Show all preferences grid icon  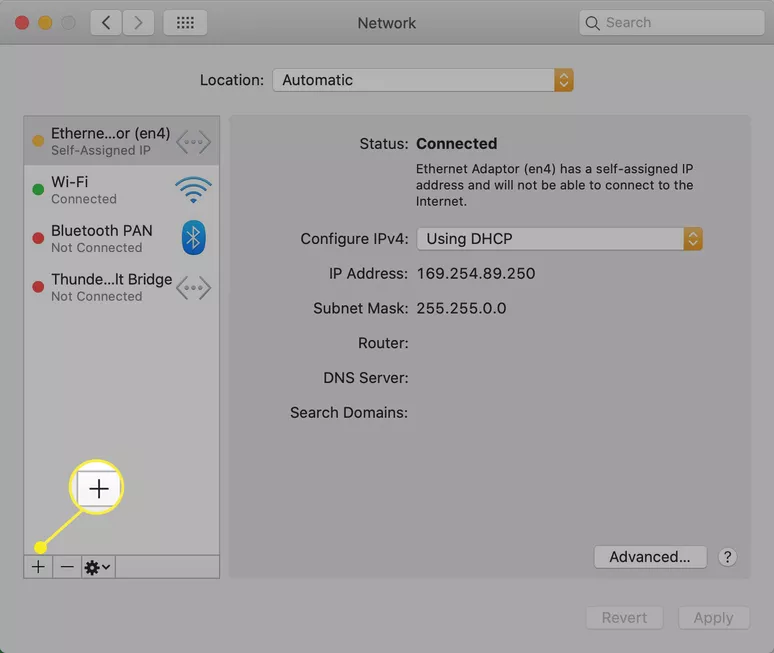[185, 23]
